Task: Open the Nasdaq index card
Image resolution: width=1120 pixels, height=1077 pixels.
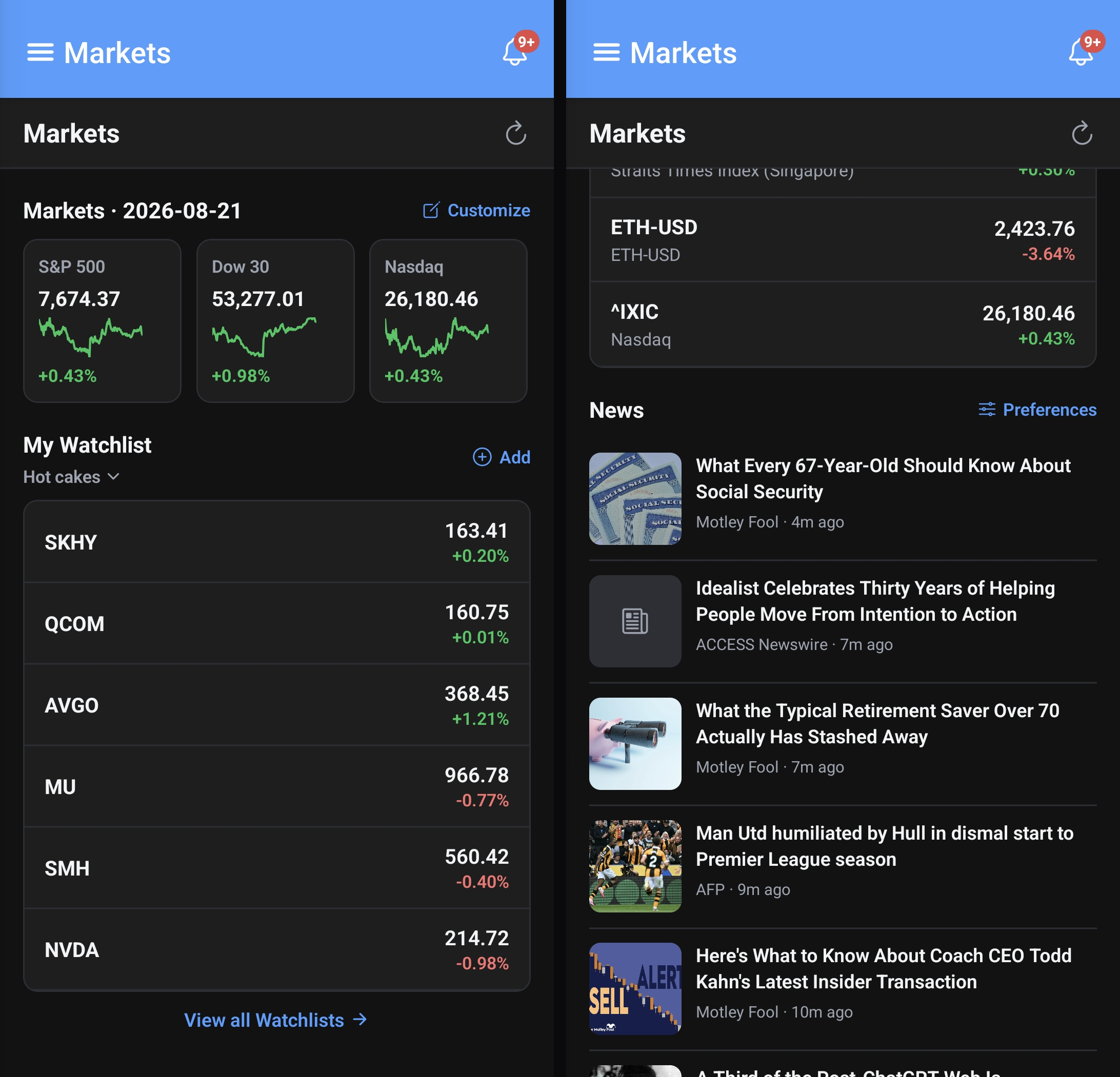Action: pos(448,321)
